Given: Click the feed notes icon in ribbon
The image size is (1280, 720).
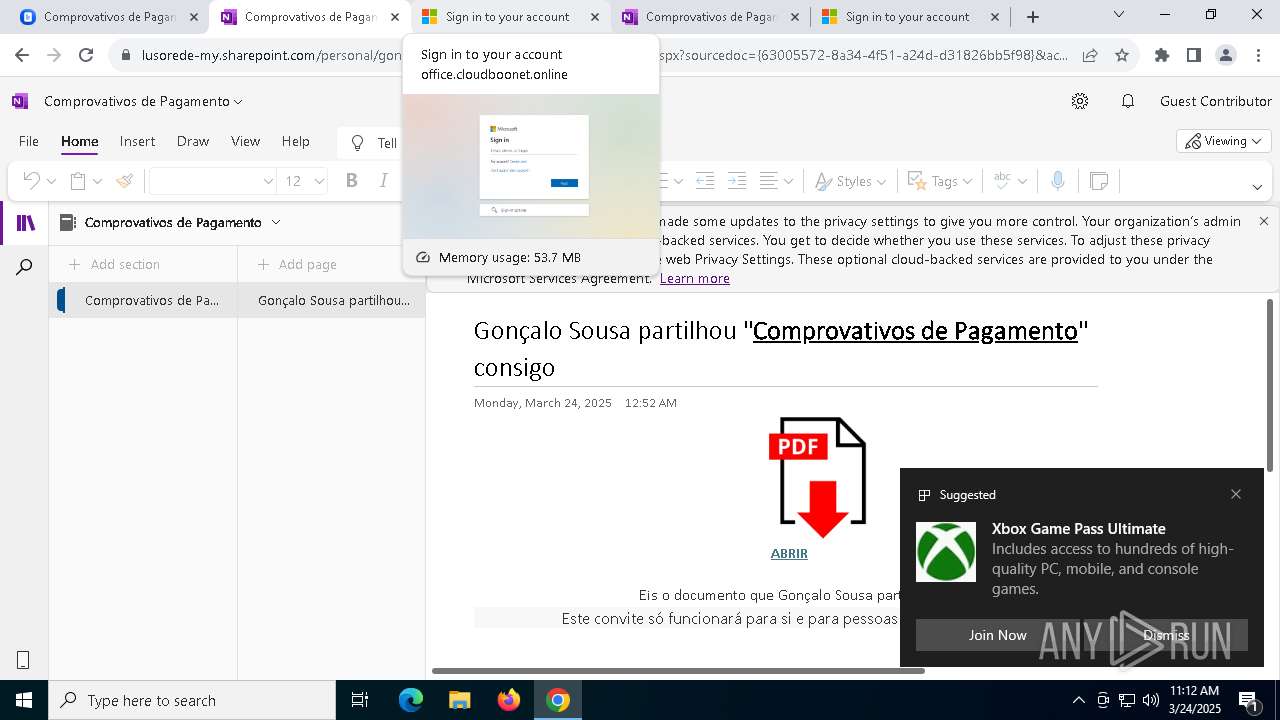Looking at the screenshot, I should tap(1099, 181).
